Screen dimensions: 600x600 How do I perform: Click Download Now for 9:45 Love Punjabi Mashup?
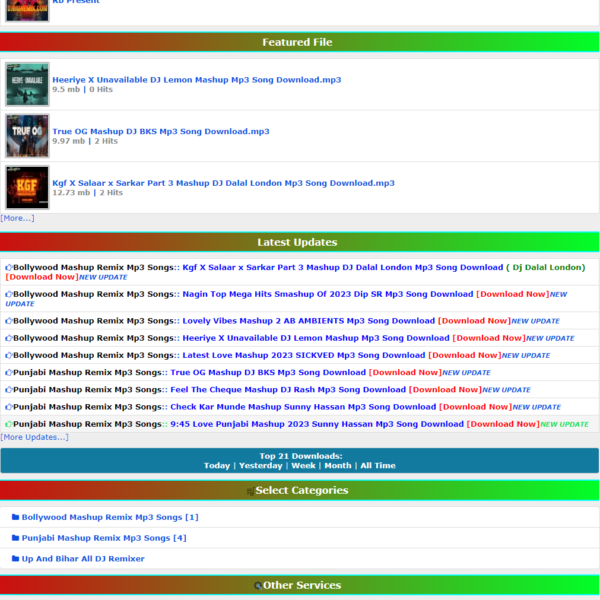[503, 424]
